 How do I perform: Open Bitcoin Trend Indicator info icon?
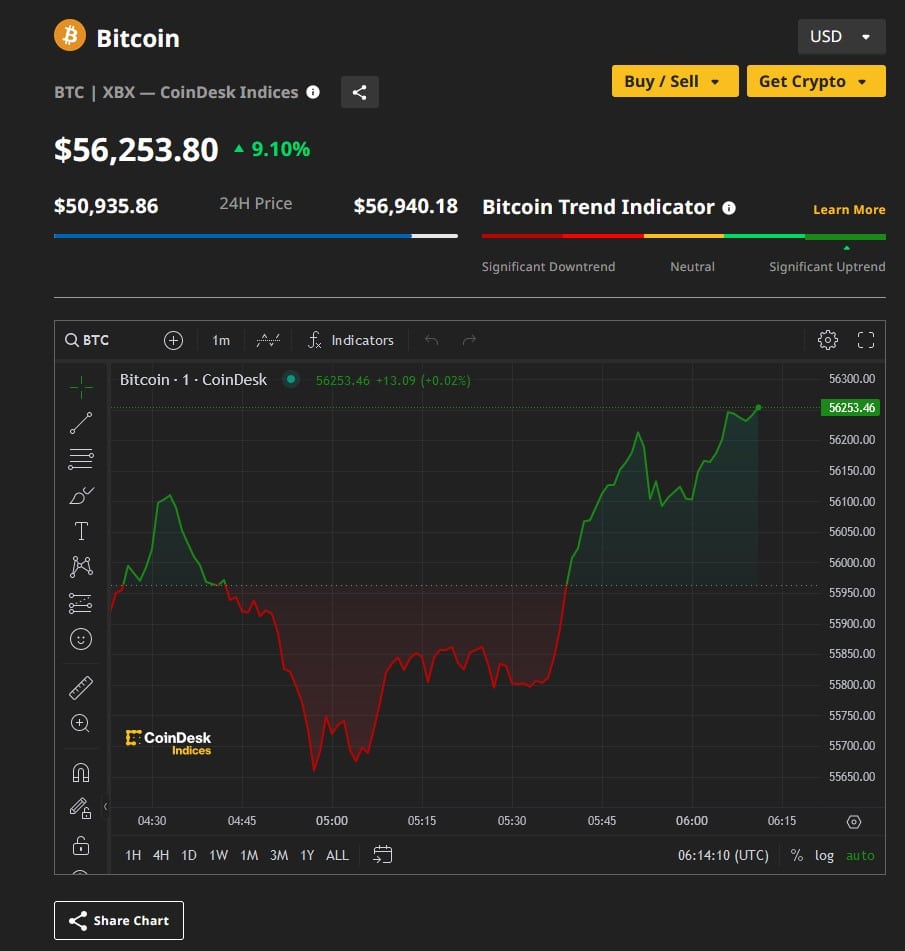point(729,208)
